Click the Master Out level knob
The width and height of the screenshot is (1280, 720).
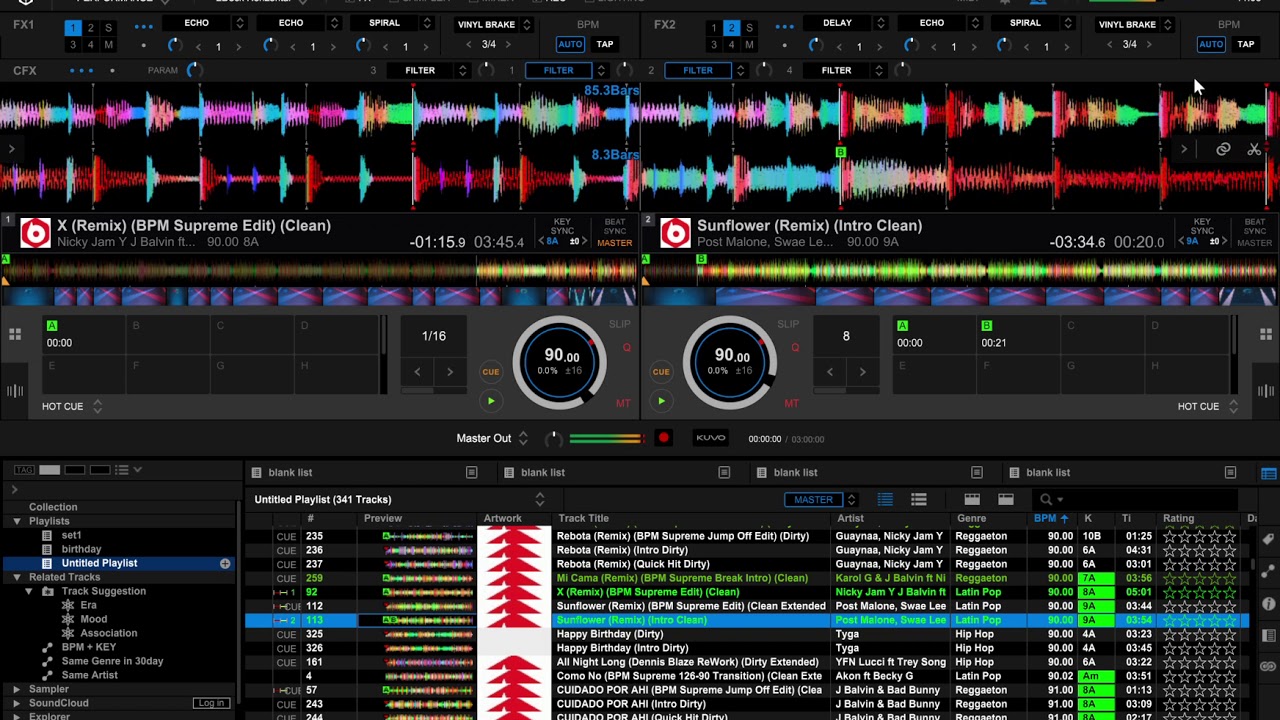553,438
